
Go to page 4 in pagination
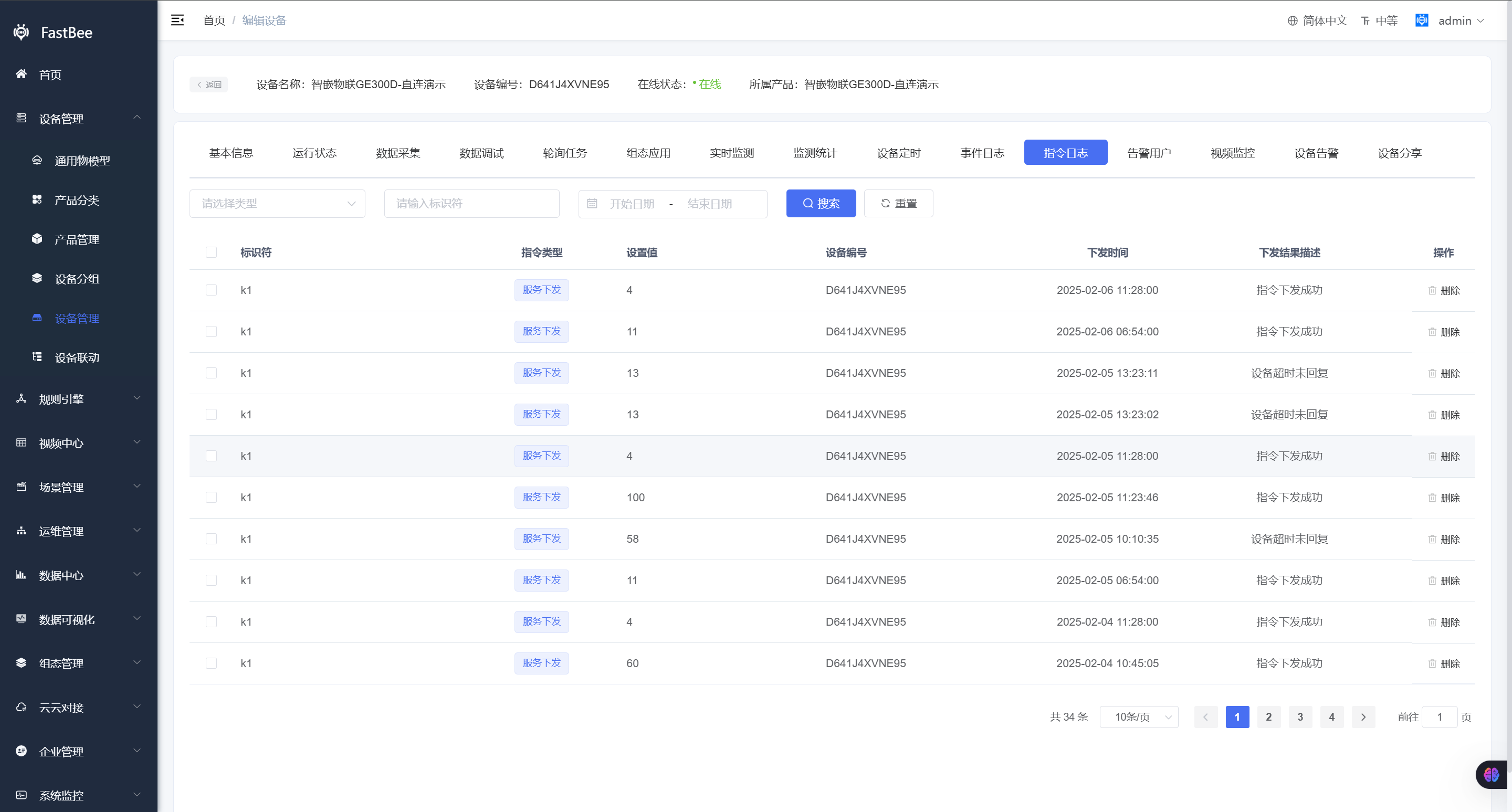[1332, 717]
